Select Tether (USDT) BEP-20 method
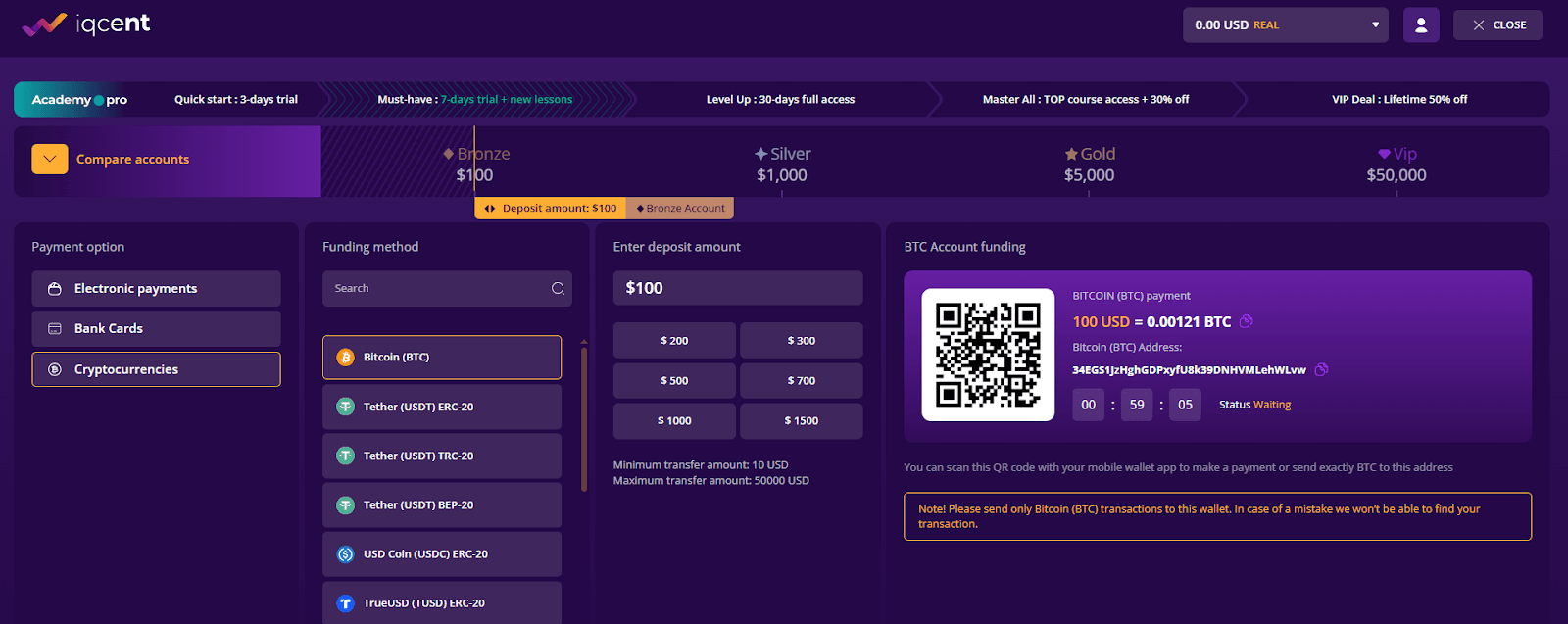 (442, 505)
